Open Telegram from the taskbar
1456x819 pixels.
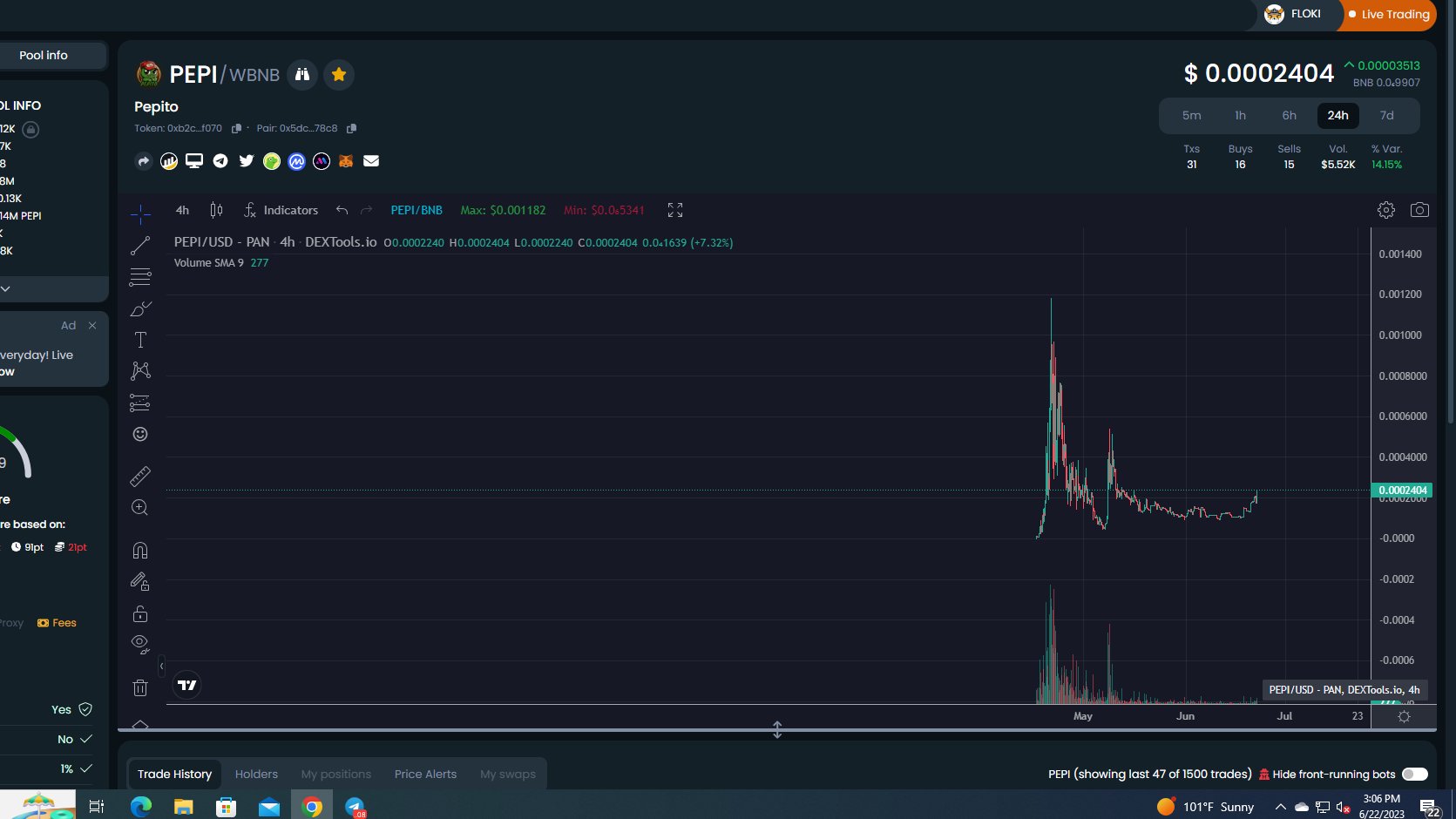click(355, 807)
